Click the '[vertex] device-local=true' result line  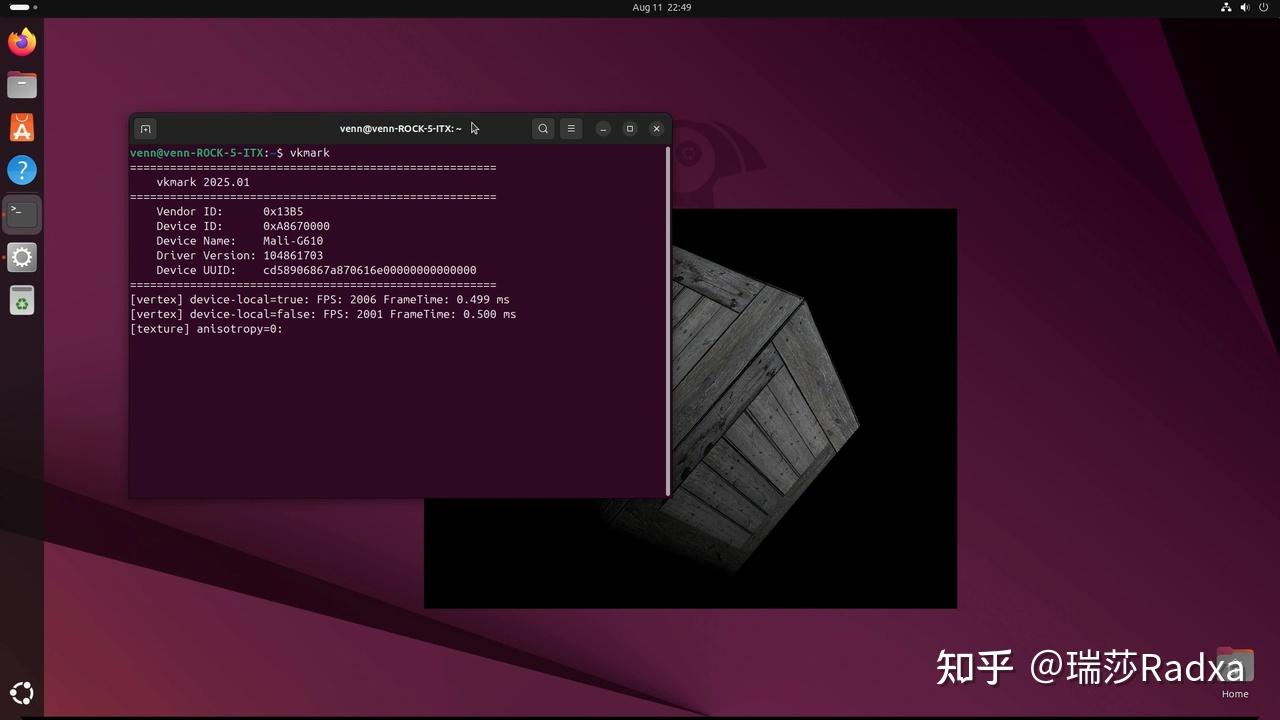320,300
